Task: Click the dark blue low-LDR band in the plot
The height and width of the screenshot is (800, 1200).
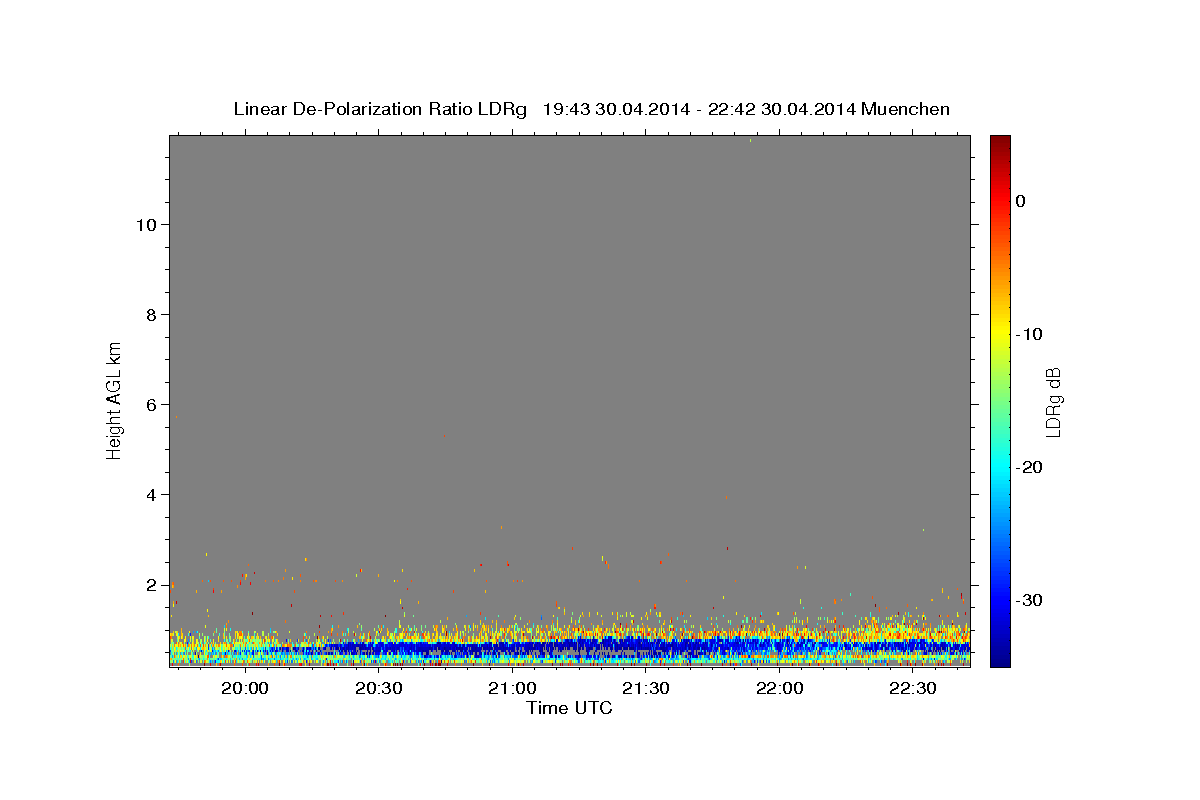Action: [640, 648]
